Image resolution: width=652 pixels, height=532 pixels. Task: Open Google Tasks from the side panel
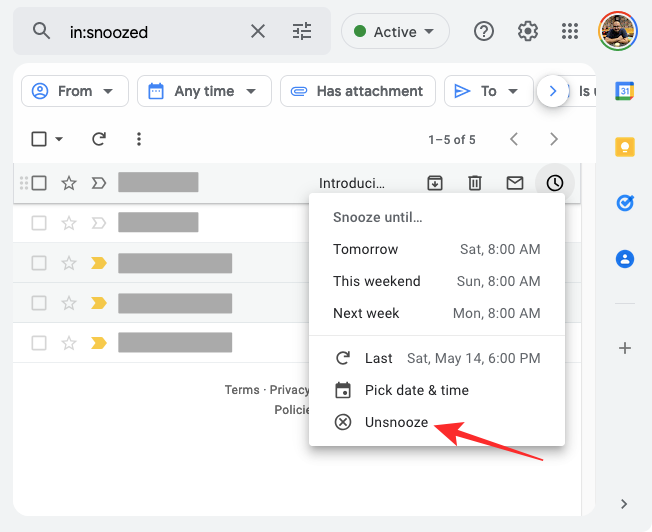coord(625,203)
